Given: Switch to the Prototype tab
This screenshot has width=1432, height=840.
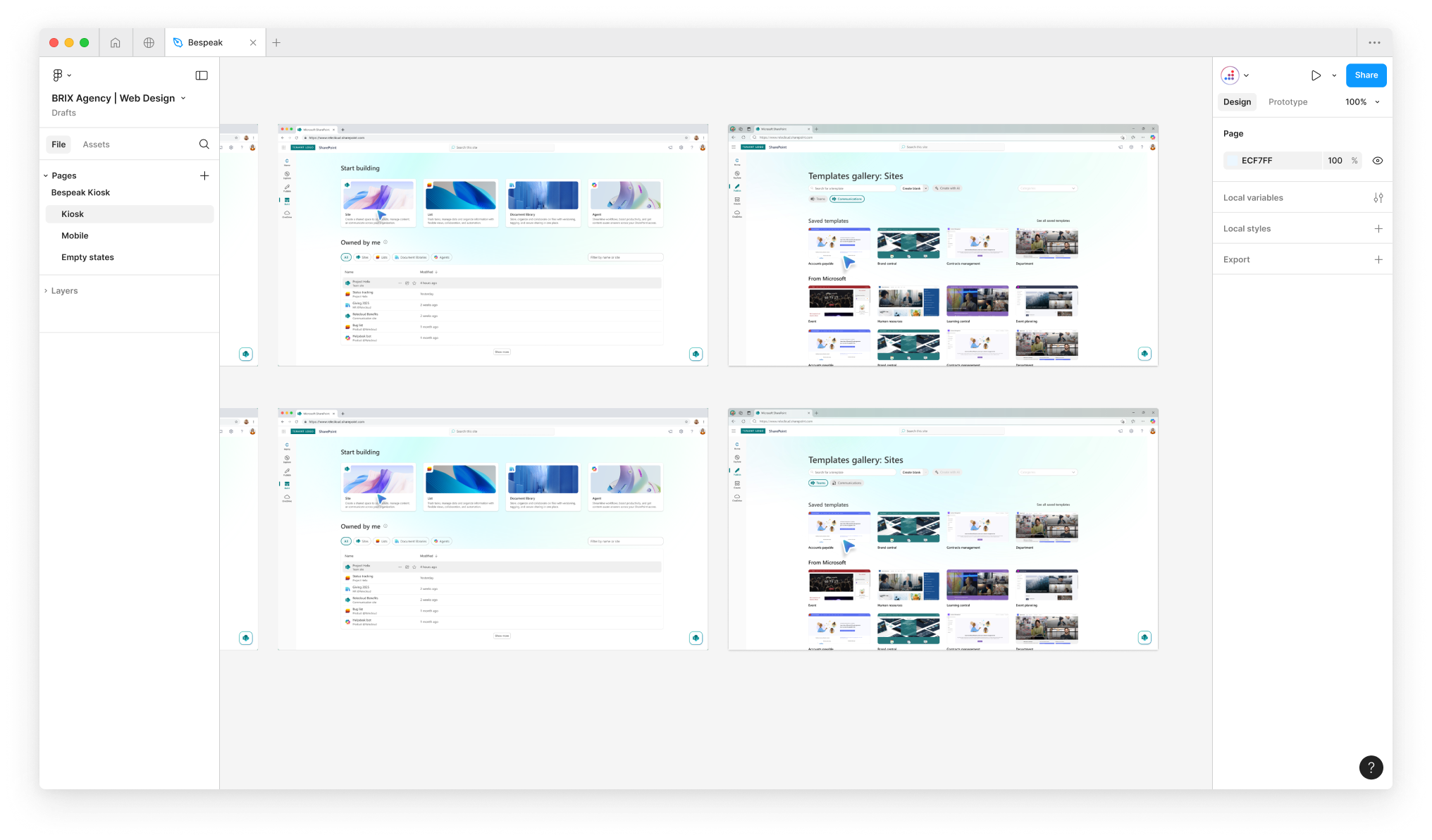Looking at the screenshot, I should (x=1288, y=101).
